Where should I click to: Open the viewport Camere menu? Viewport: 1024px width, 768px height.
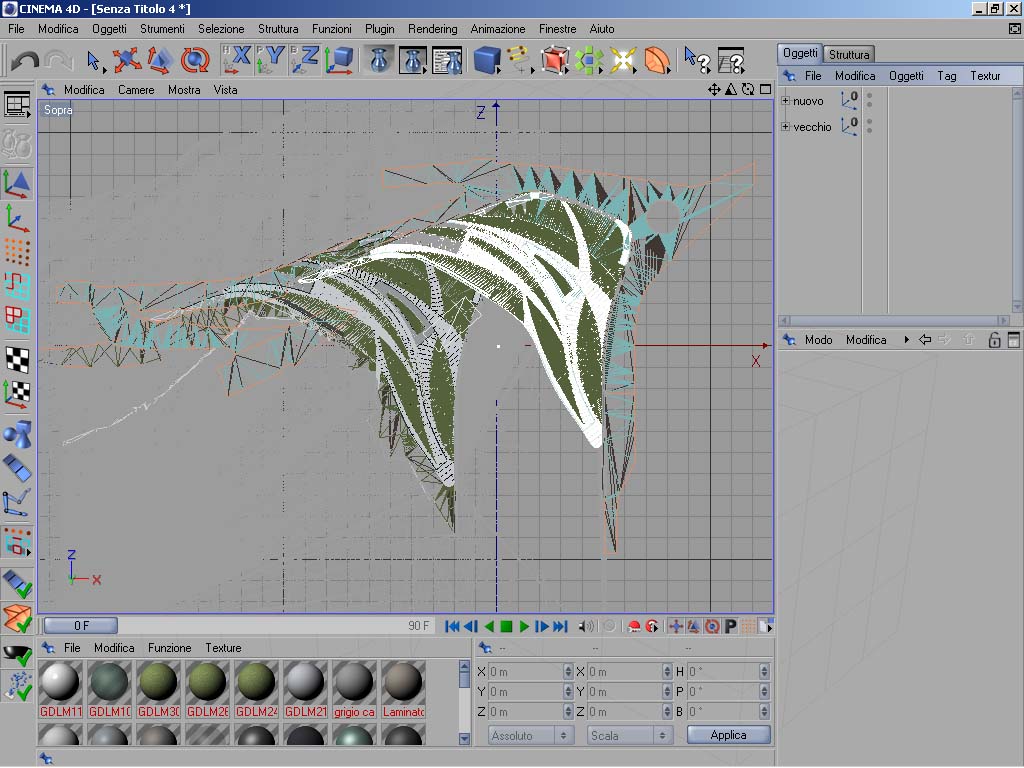(x=136, y=90)
